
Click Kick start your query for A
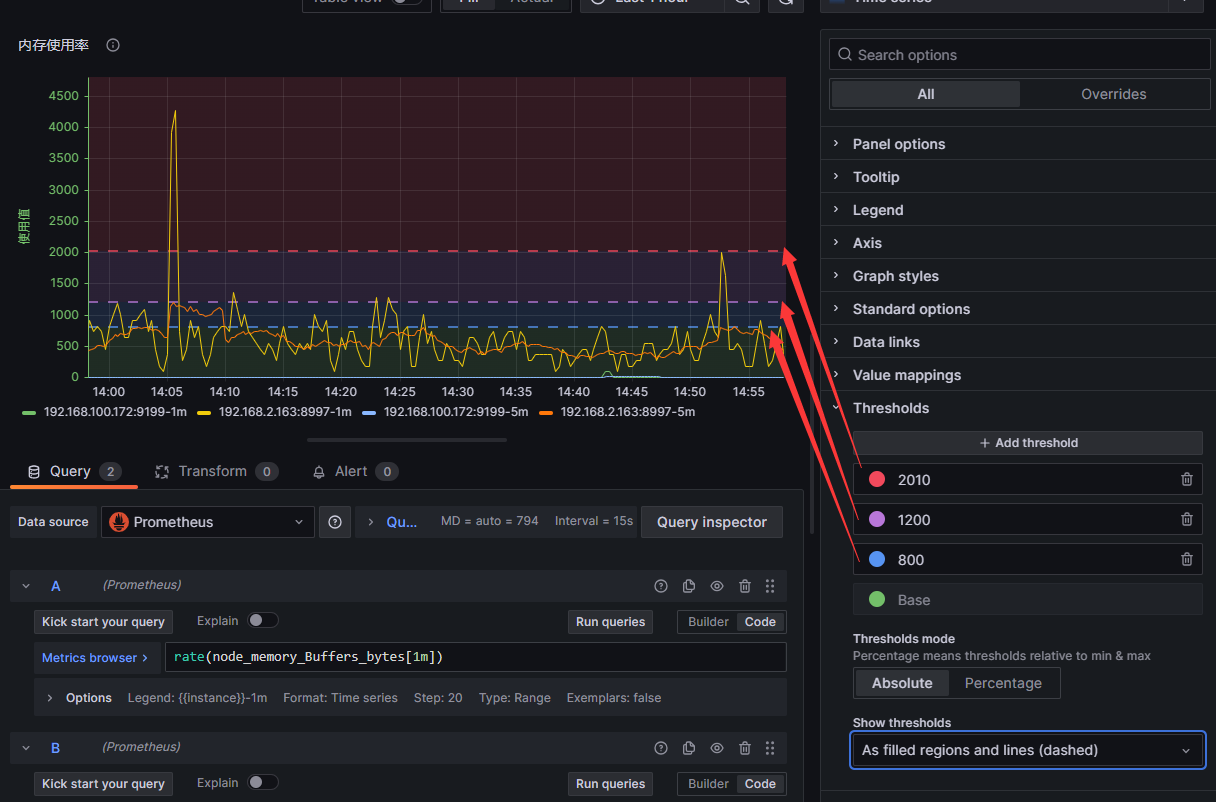click(x=103, y=622)
